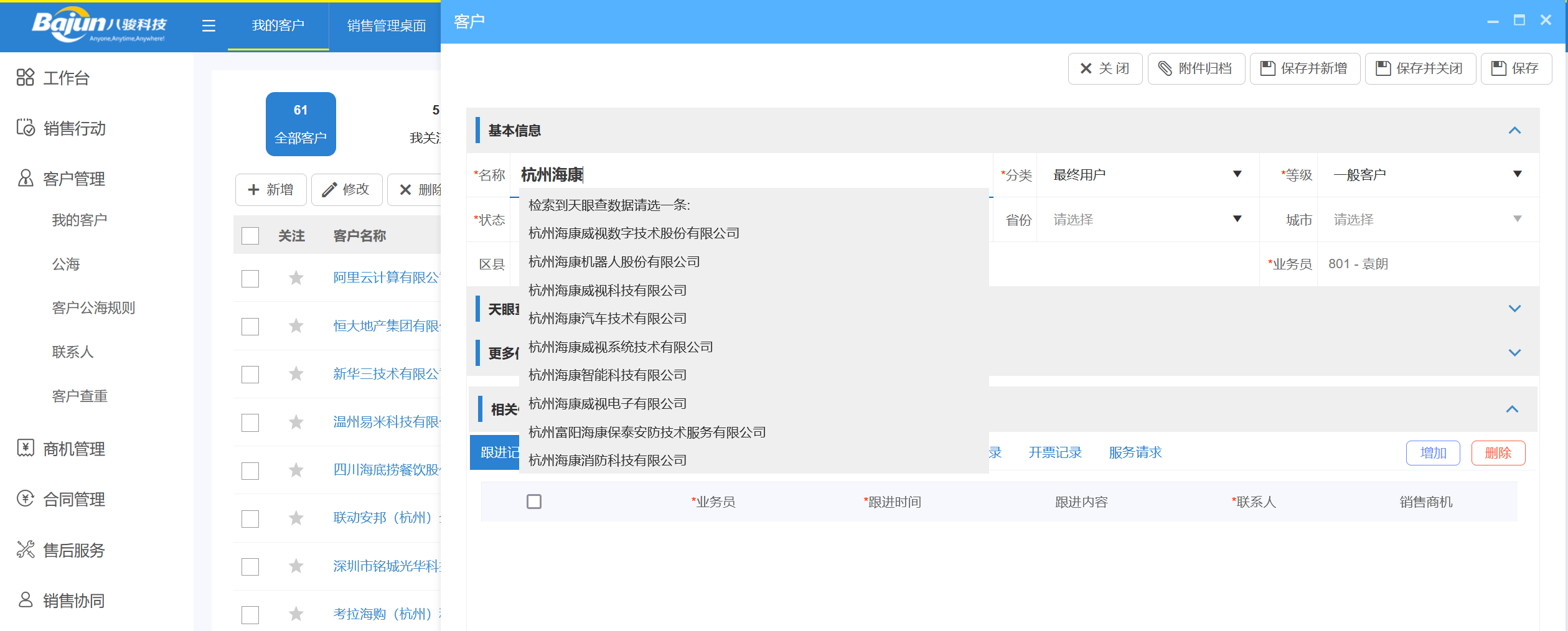Viewport: 1568px width, 631px height.
Task: Select the 售后服务 sidebar icon
Action: (25, 549)
